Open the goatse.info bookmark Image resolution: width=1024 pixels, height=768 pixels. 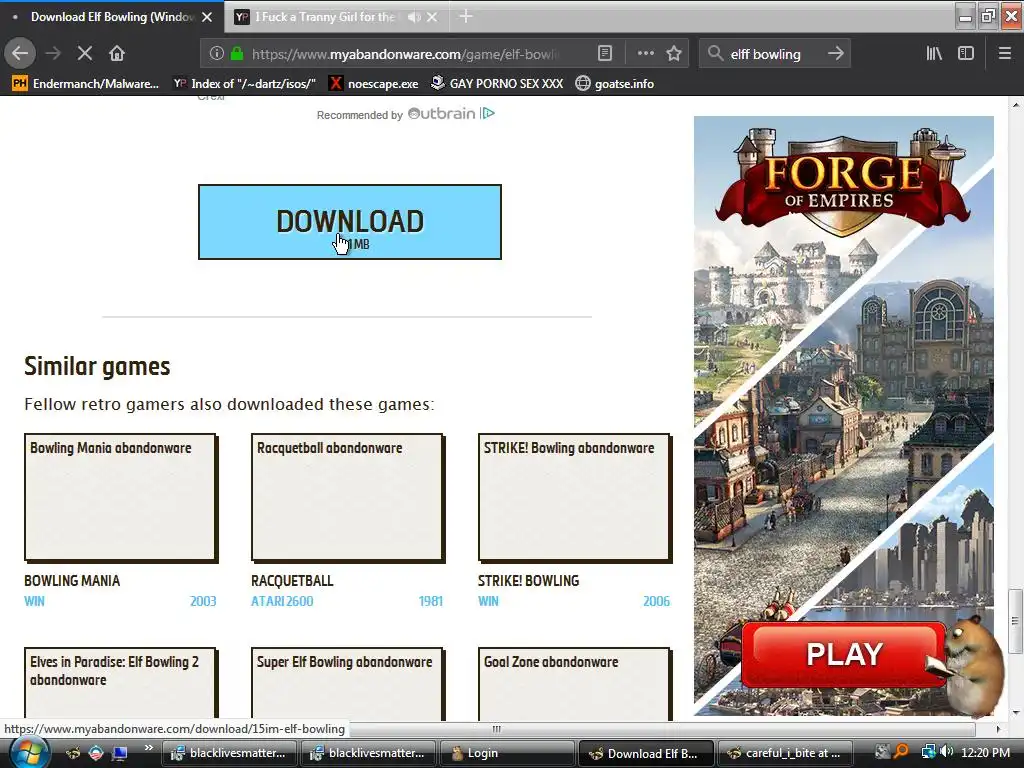(x=615, y=84)
